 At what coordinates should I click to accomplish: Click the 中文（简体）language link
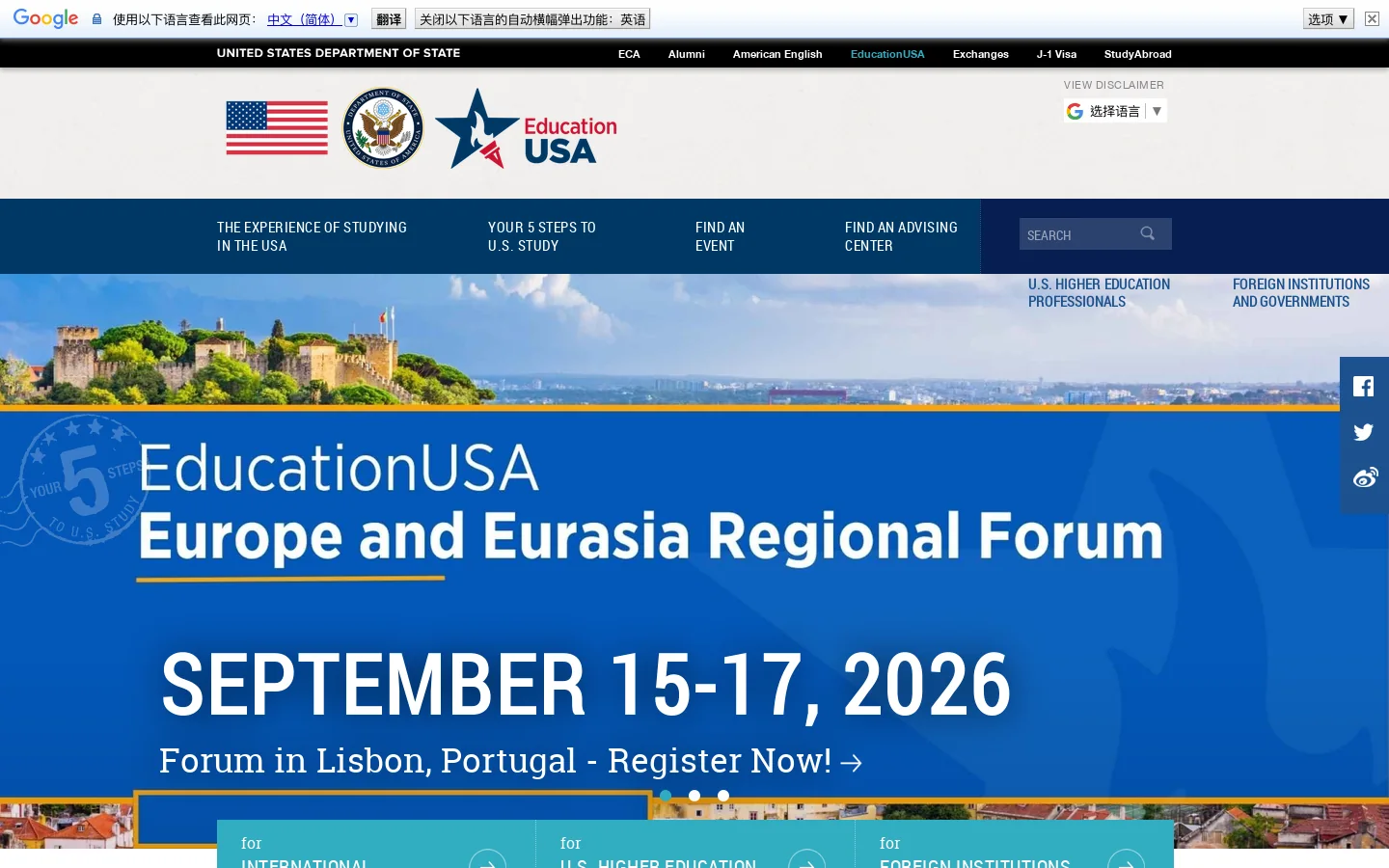click(x=303, y=19)
